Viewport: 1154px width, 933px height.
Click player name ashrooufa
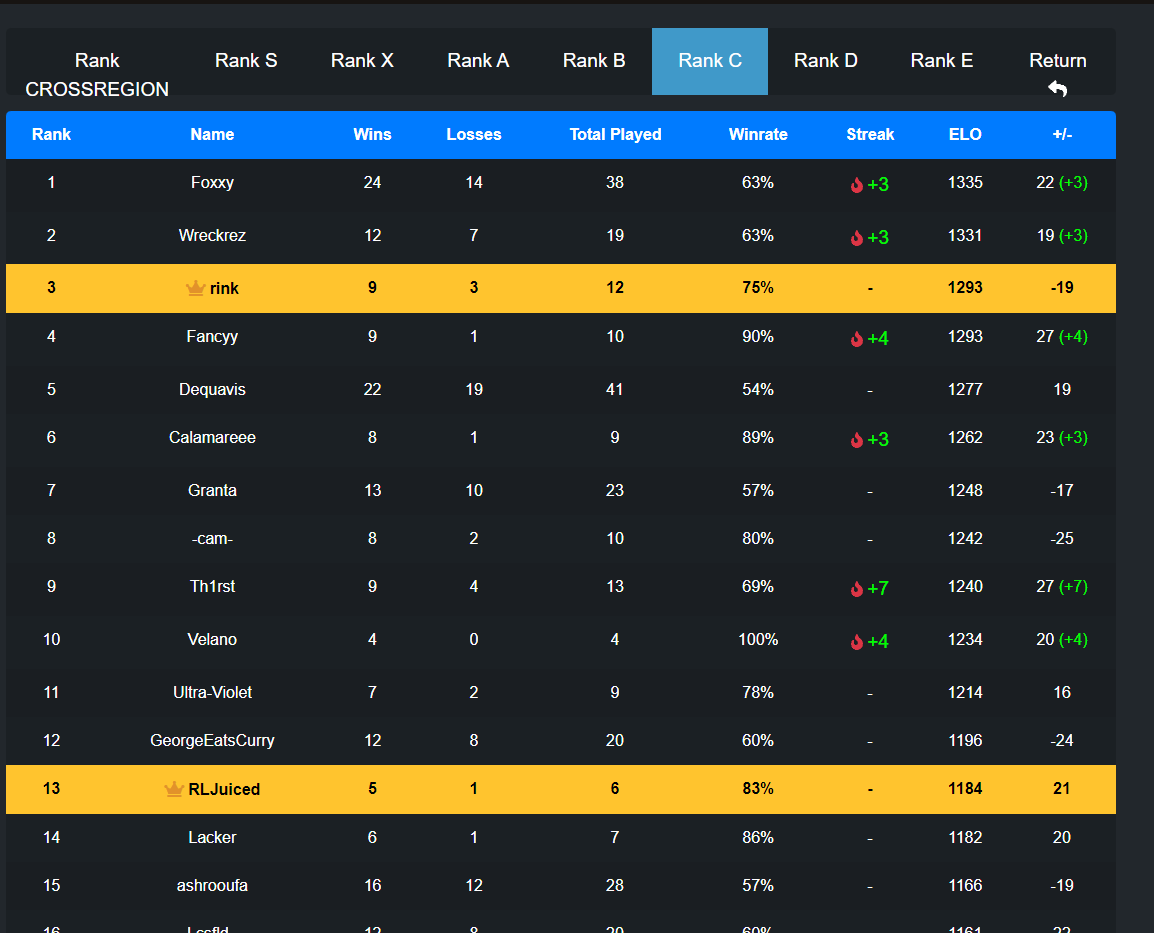pos(212,885)
